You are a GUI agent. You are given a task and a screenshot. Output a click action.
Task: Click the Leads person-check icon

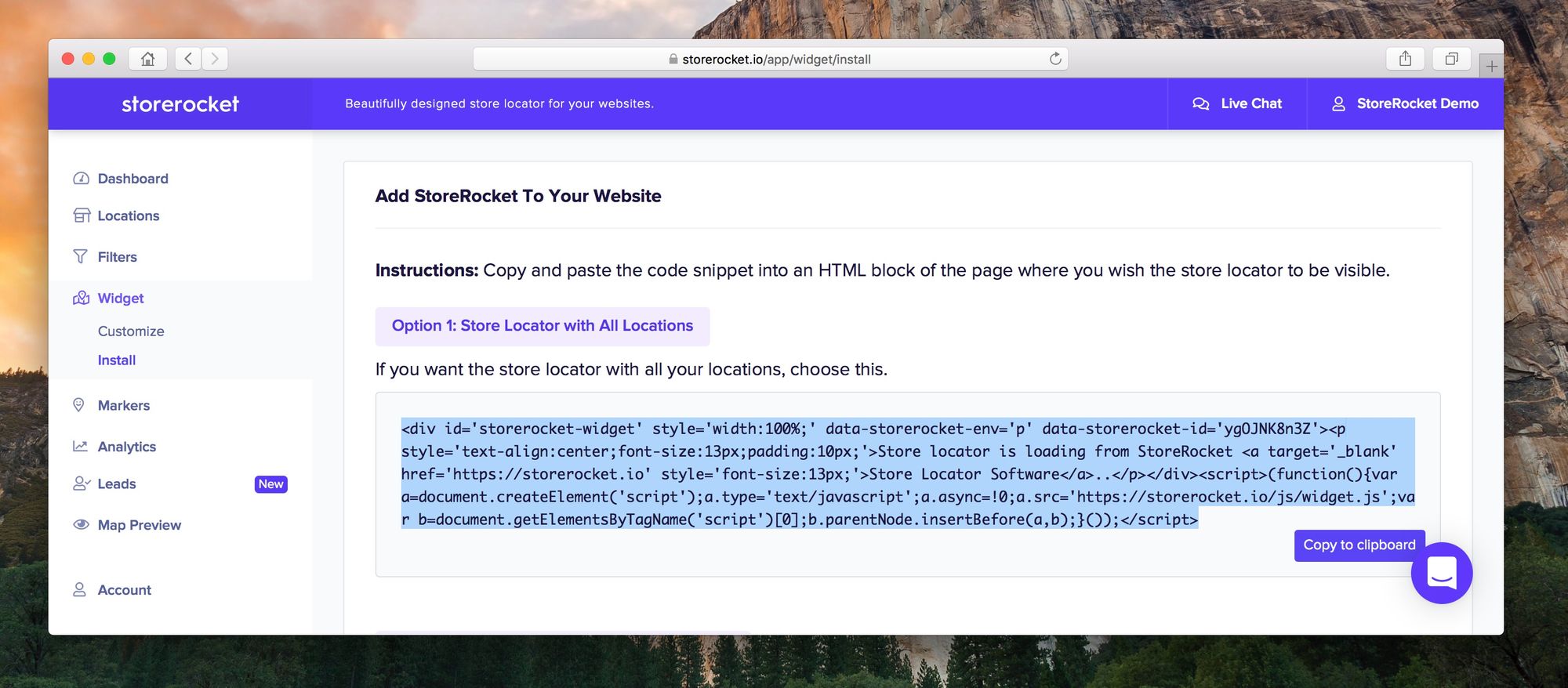(82, 483)
